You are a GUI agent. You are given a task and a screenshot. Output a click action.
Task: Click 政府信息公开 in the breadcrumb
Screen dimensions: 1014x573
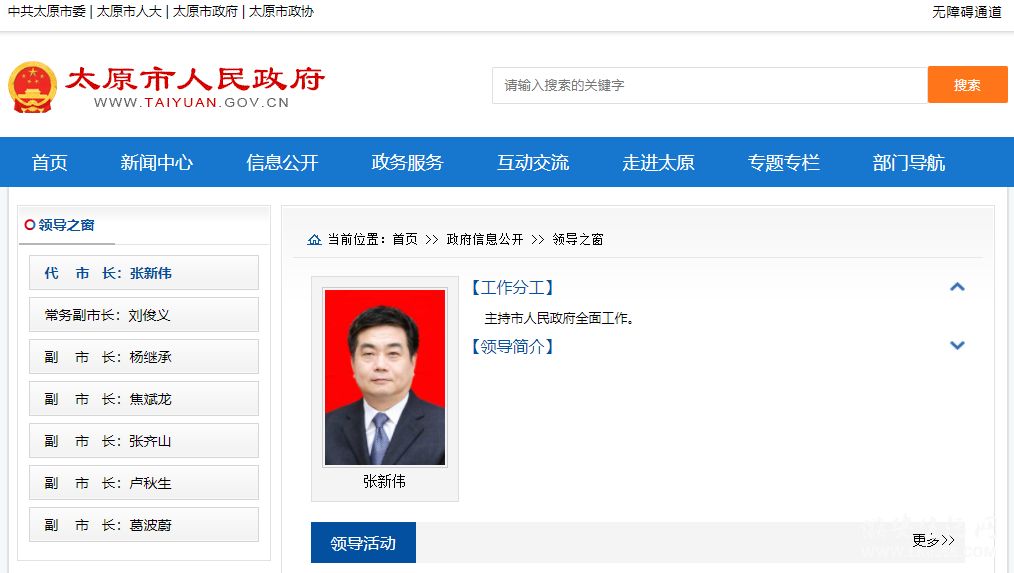click(485, 240)
